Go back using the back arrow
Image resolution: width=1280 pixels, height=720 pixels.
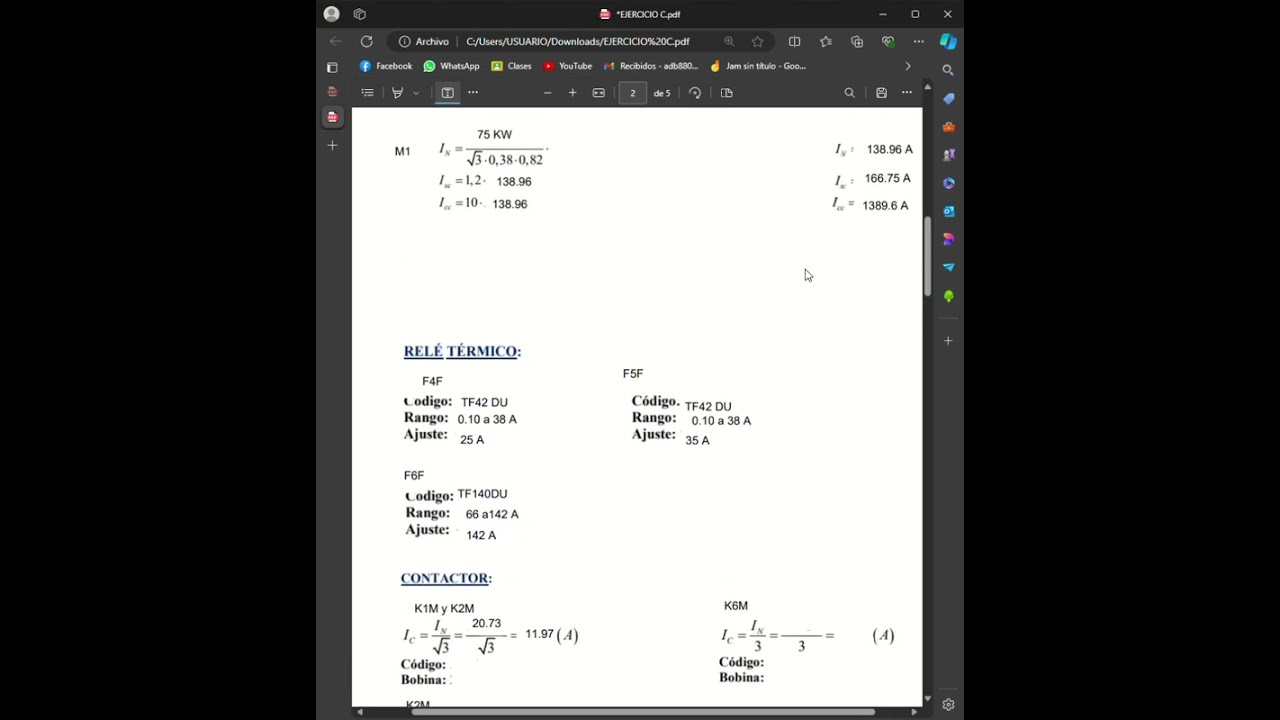point(336,41)
